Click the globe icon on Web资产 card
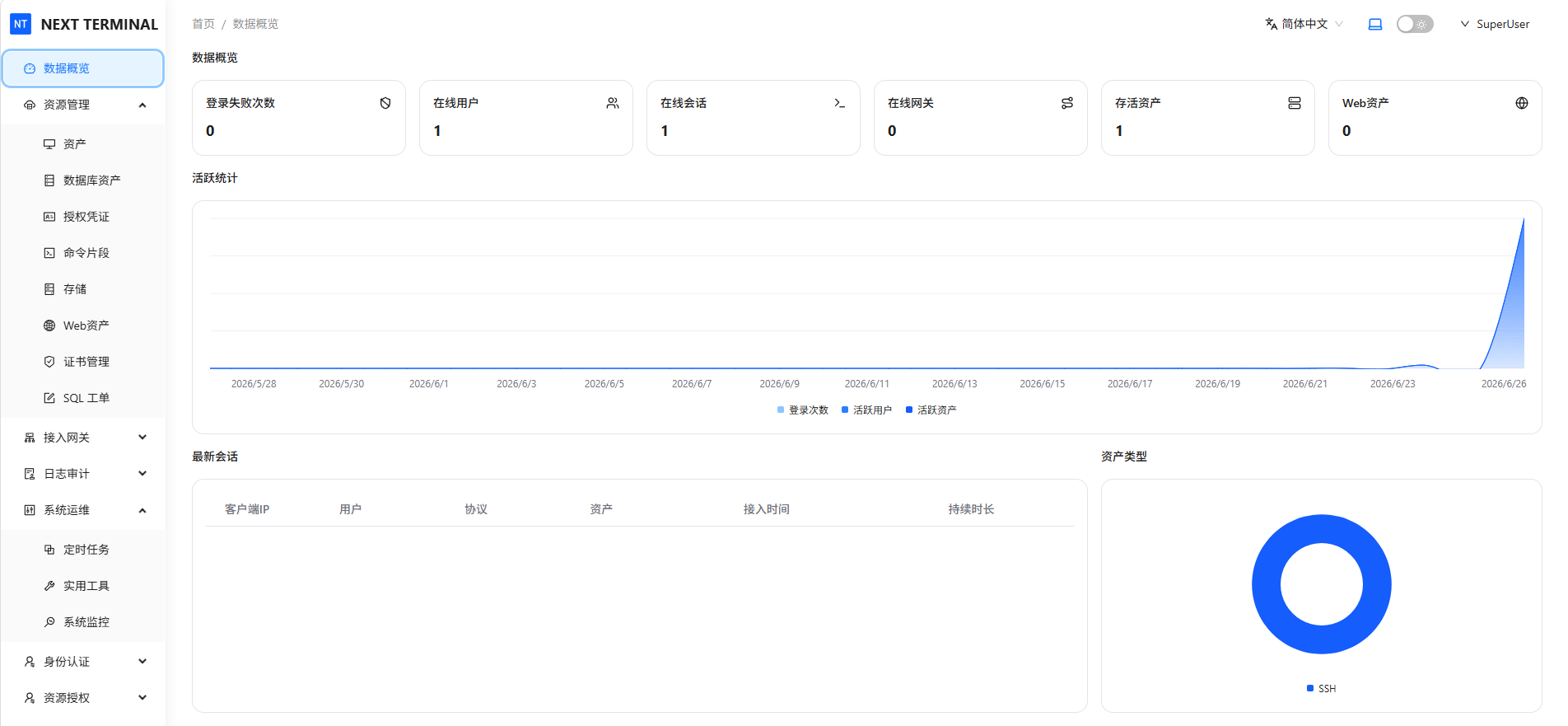 (x=1522, y=103)
